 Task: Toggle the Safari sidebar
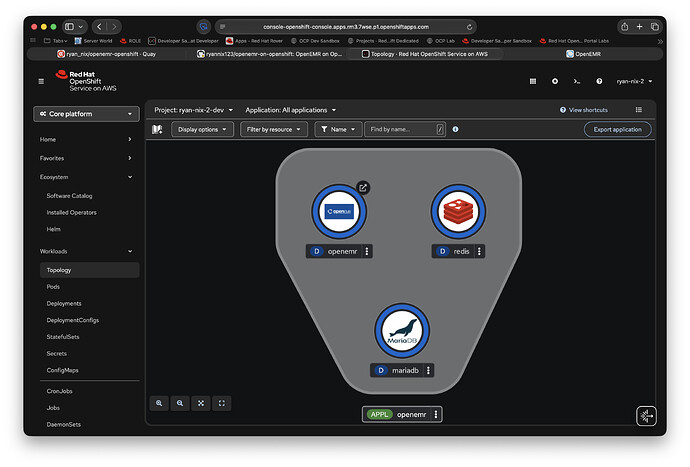point(70,27)
